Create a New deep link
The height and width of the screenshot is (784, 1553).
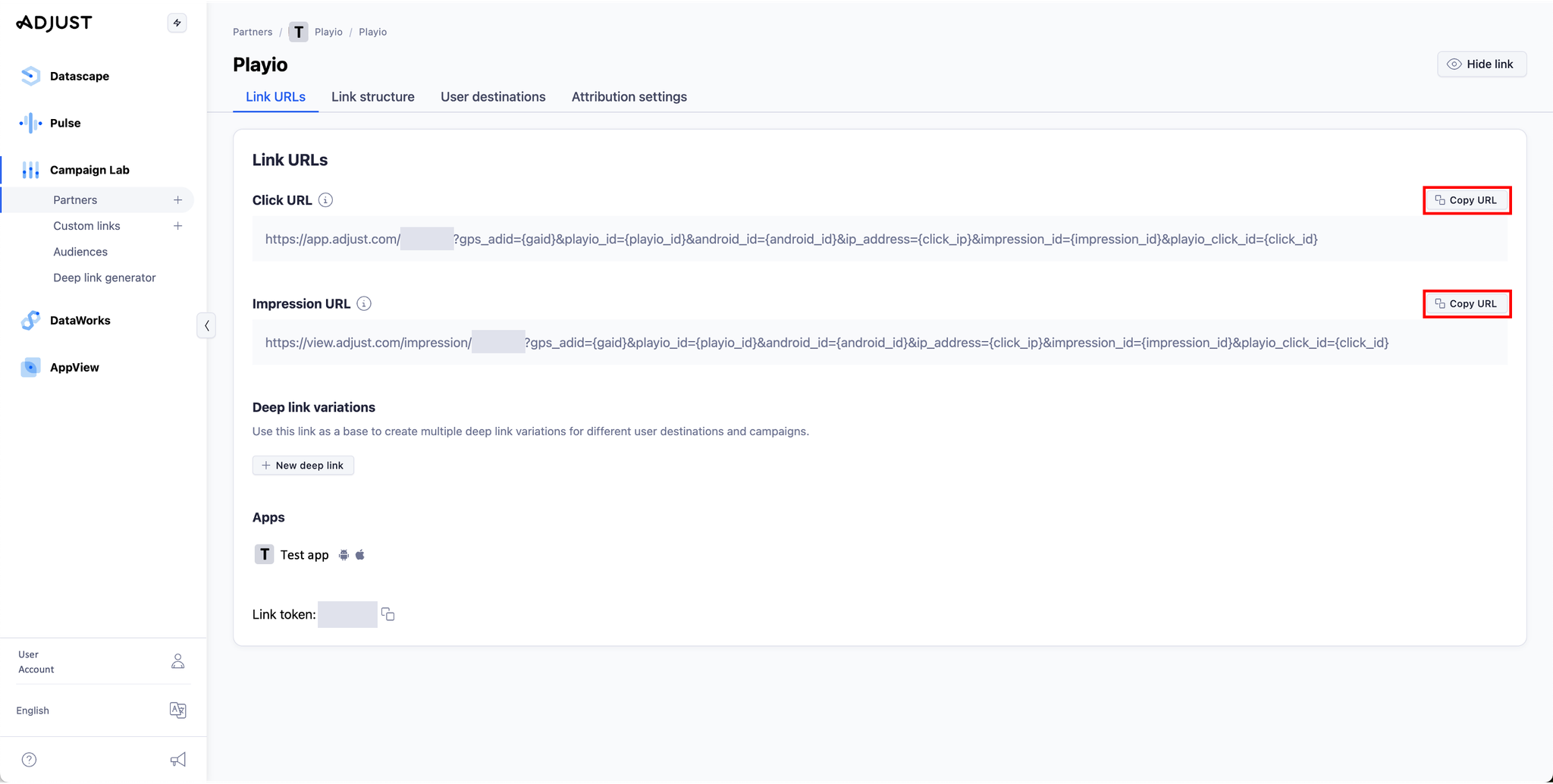(303, 466)
